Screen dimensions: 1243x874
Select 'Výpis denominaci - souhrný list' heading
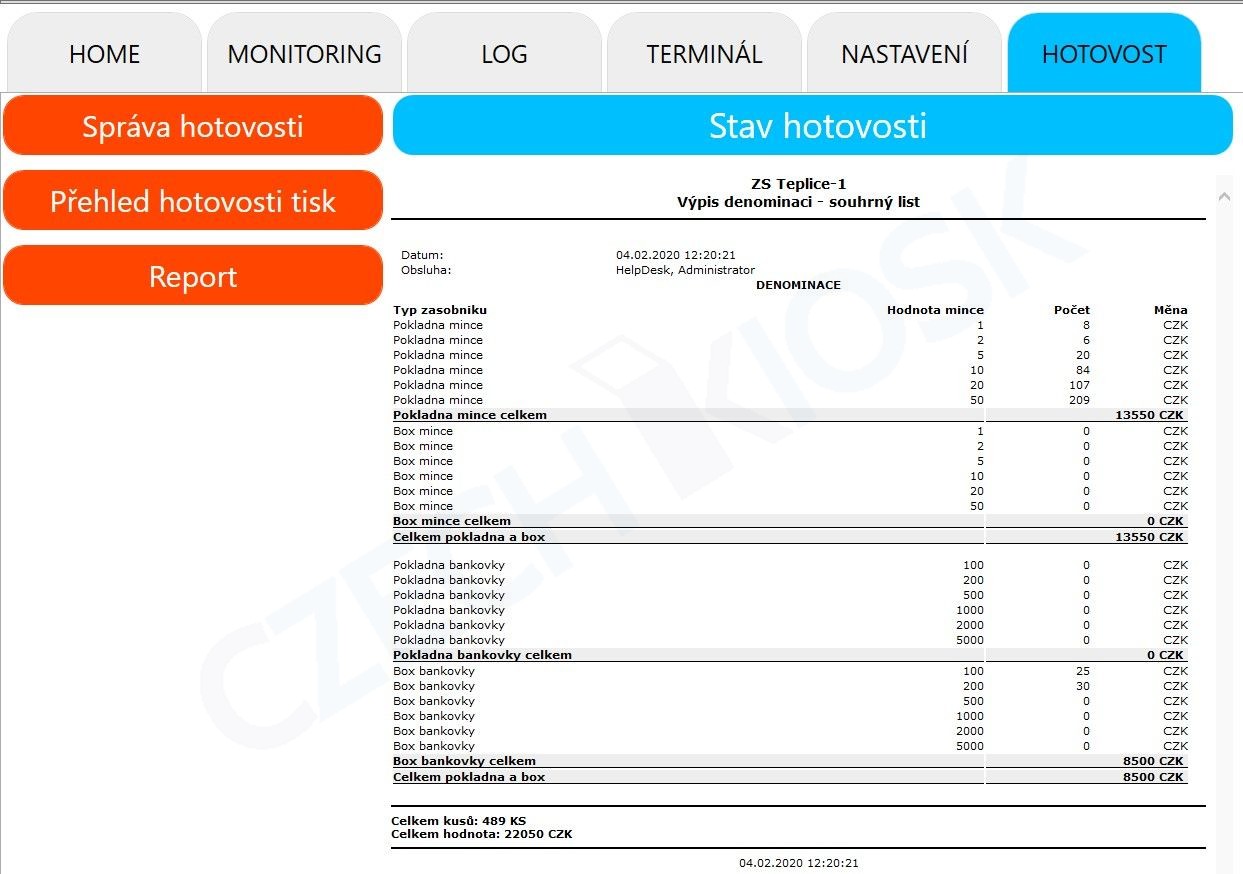pos(798,202)
